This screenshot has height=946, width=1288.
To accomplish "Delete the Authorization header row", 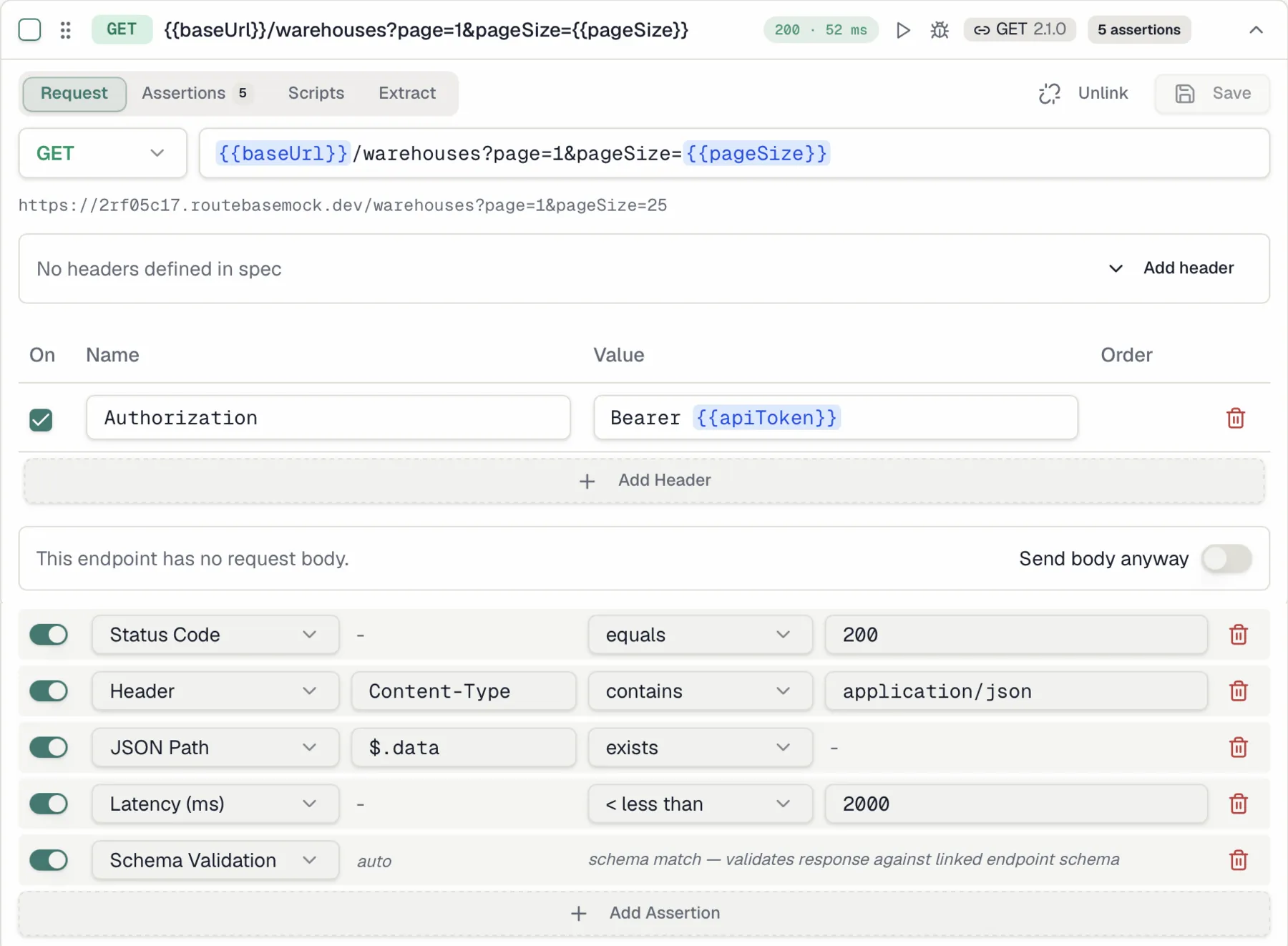I will pyautogui.click(x=1235, y=418).
